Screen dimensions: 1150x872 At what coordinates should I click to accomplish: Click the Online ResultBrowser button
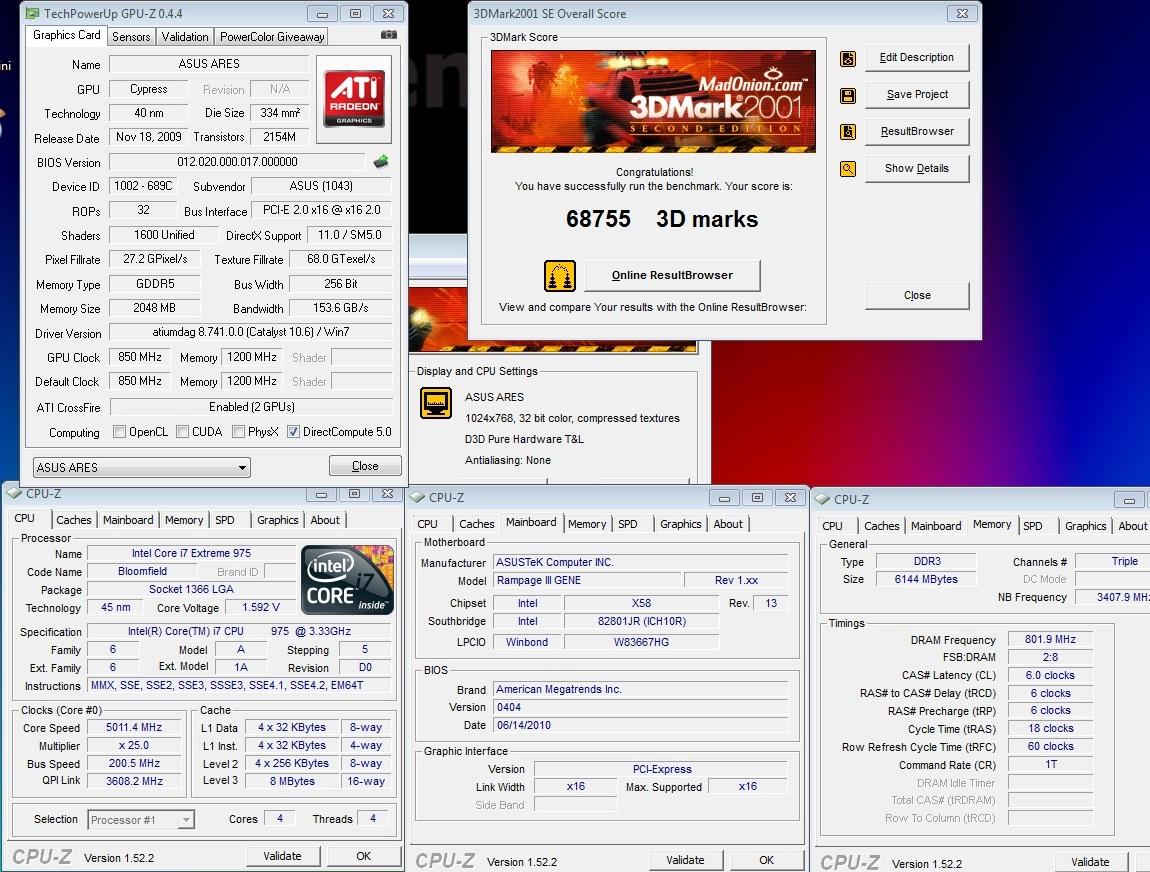[673, 276]
